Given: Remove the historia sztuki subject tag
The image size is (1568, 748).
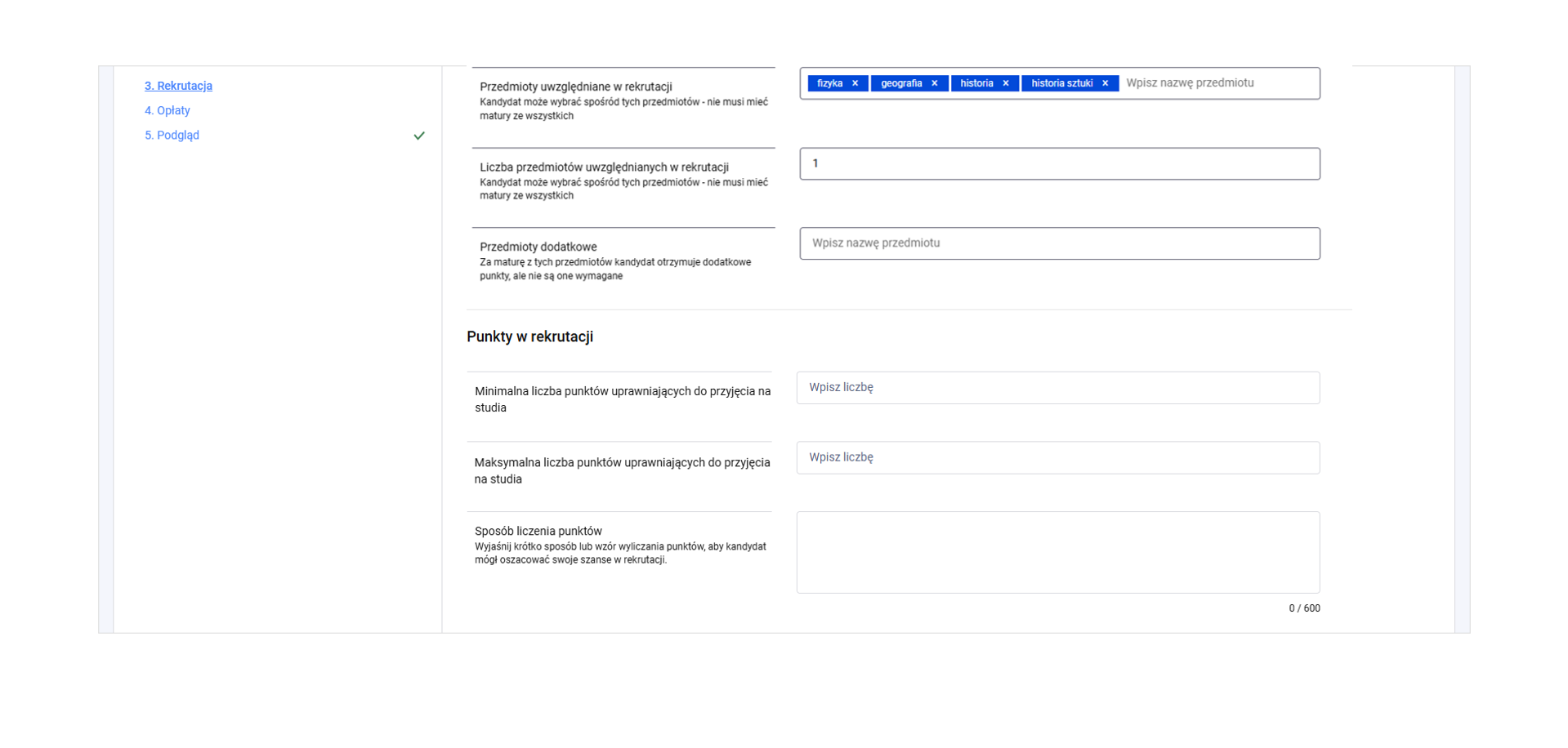Looking at the screenshot, I should [x=1105, y=83].
